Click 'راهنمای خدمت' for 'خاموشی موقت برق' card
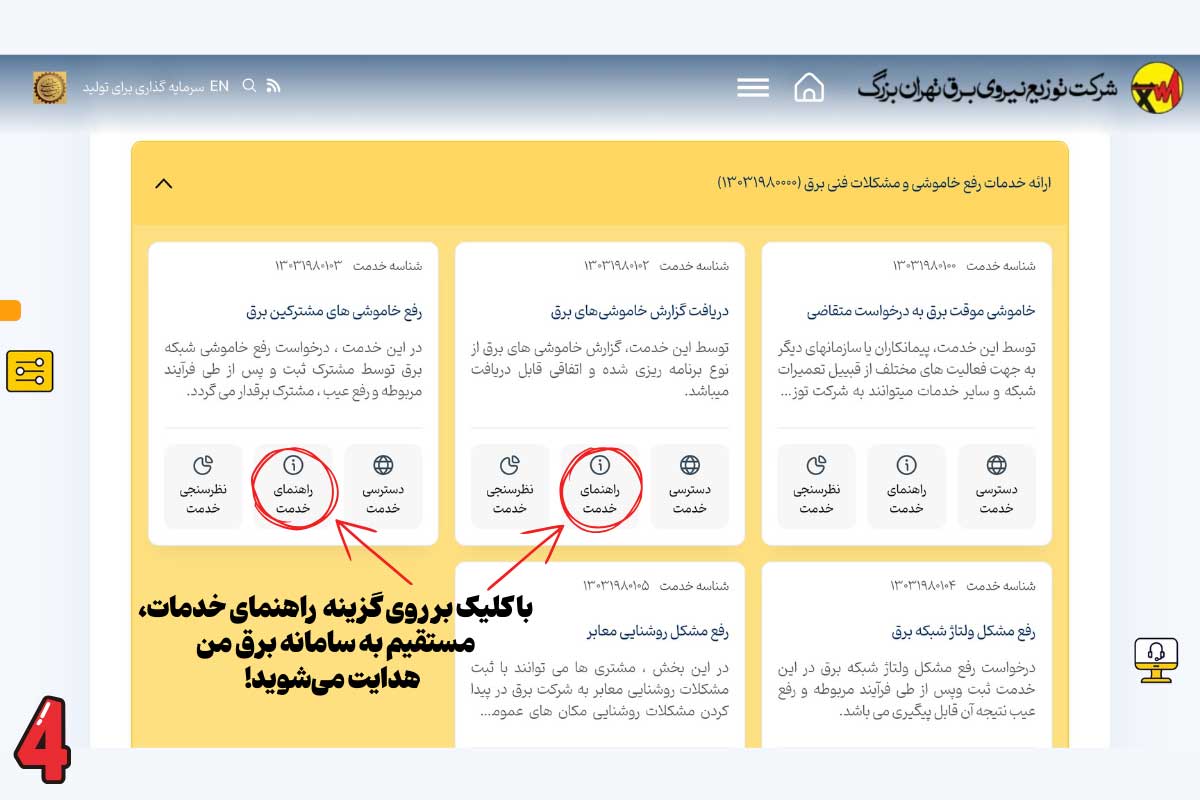This screenshot has height=800, width=1200. [x=906, y=486]
